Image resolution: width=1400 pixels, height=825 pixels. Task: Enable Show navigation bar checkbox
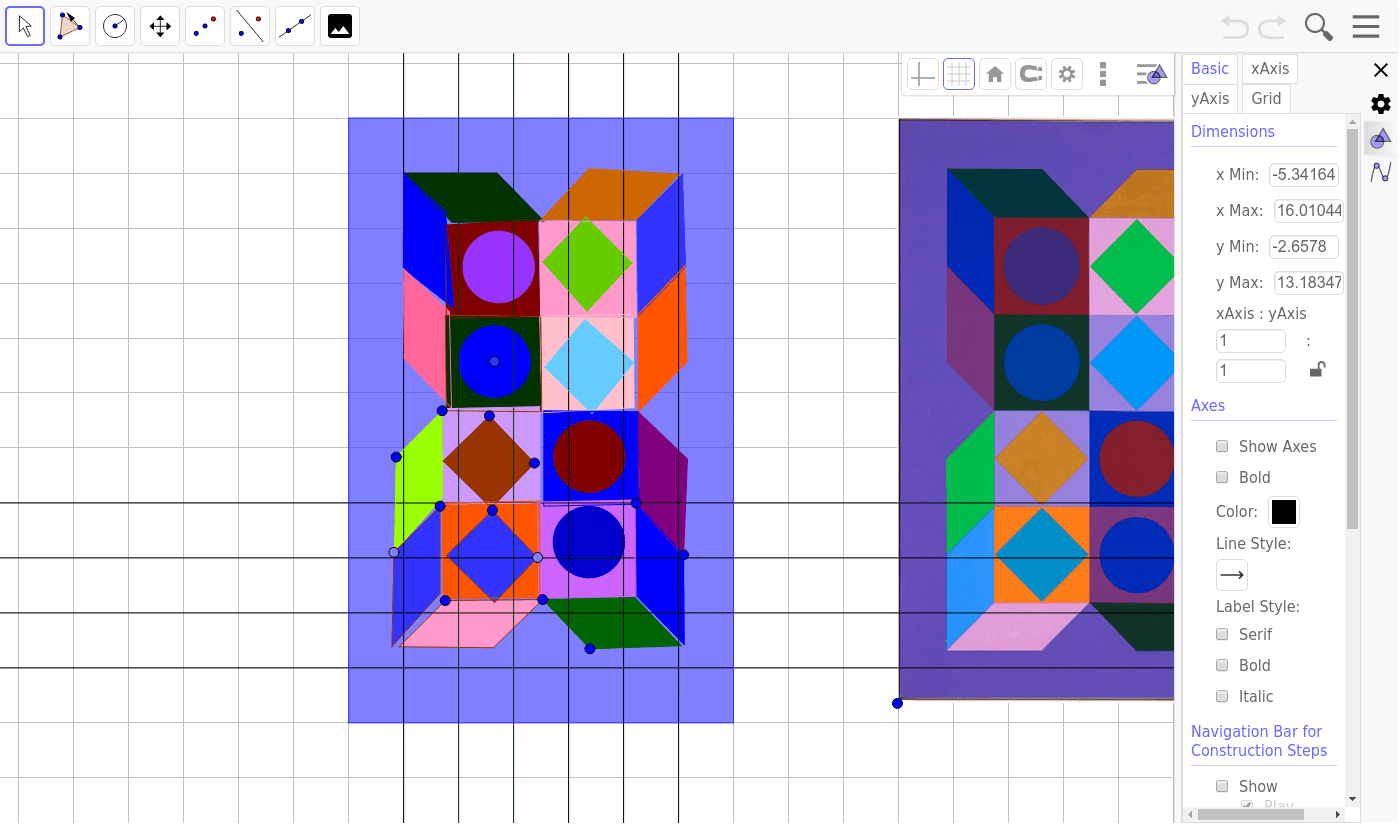click(x=1222, y=786)
